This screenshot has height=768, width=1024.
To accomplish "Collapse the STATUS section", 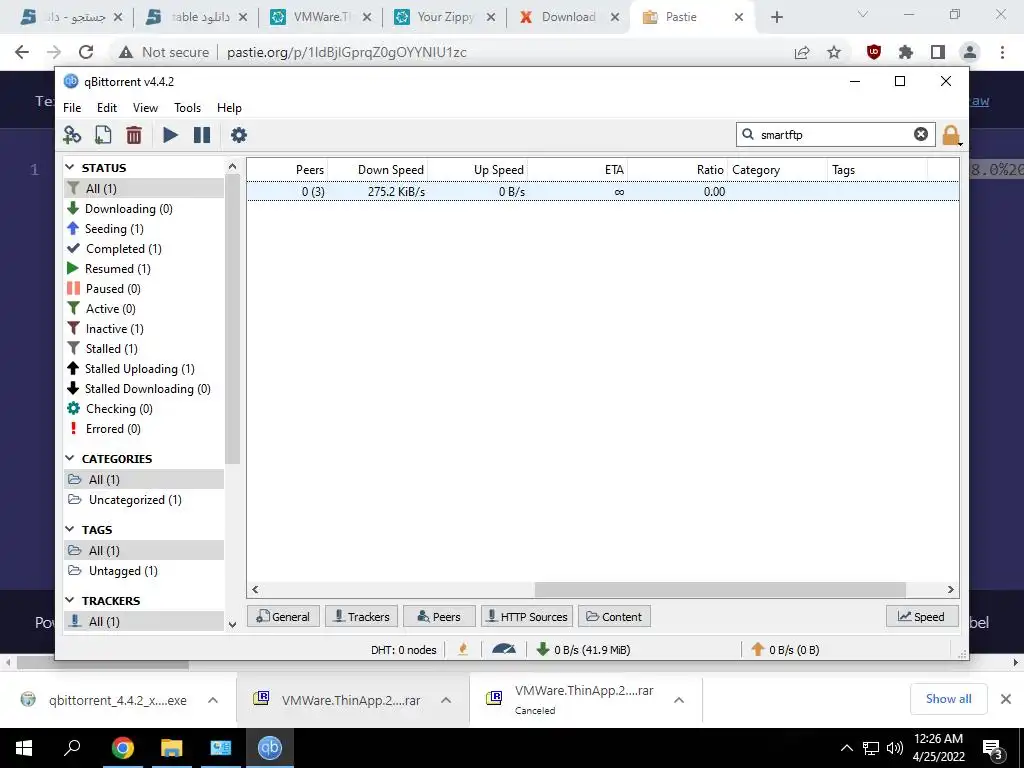I will (70, 168).
